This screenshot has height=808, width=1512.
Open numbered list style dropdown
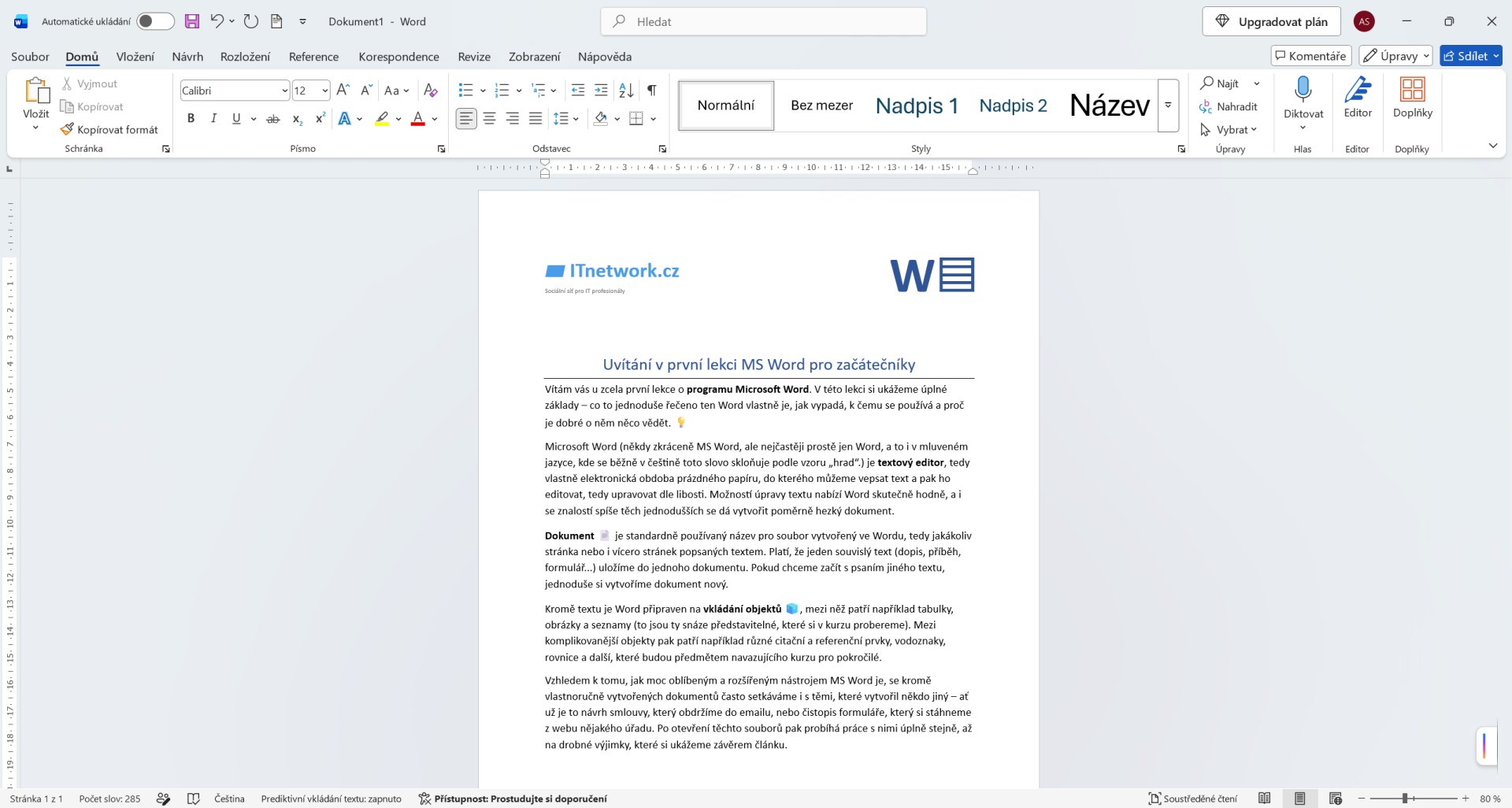click(519, 91)
